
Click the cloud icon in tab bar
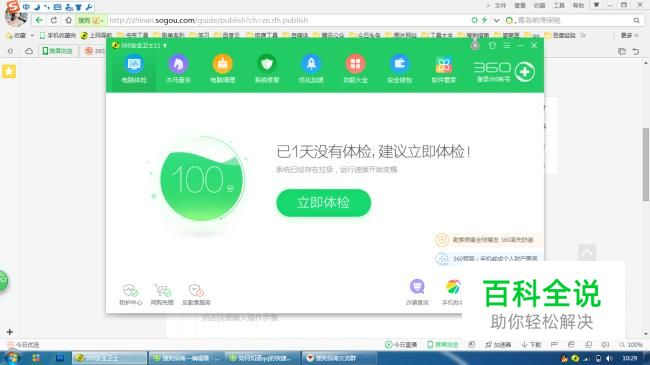[29, 51]
